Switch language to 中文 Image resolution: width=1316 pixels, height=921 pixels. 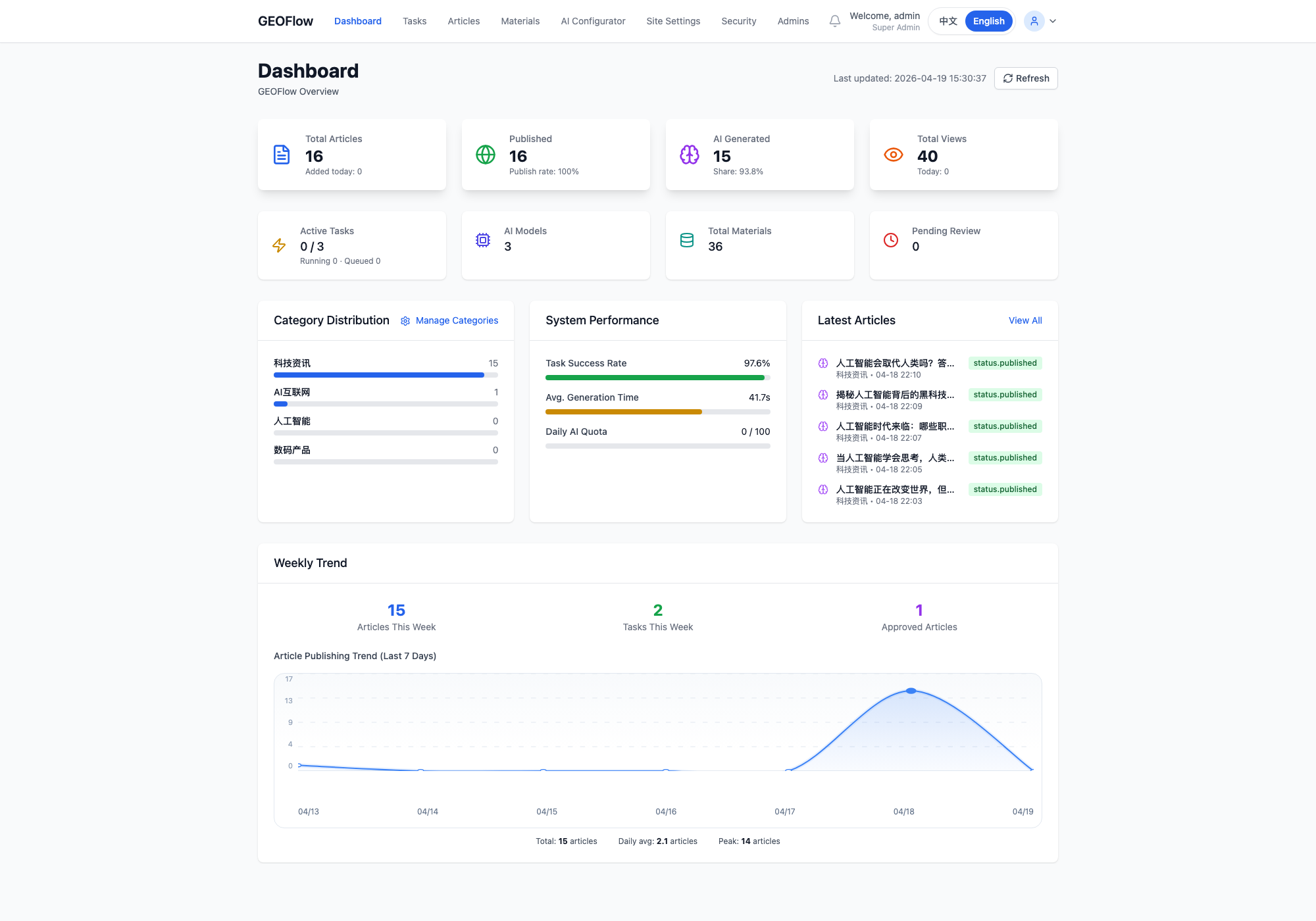click(x=948, y=21)
